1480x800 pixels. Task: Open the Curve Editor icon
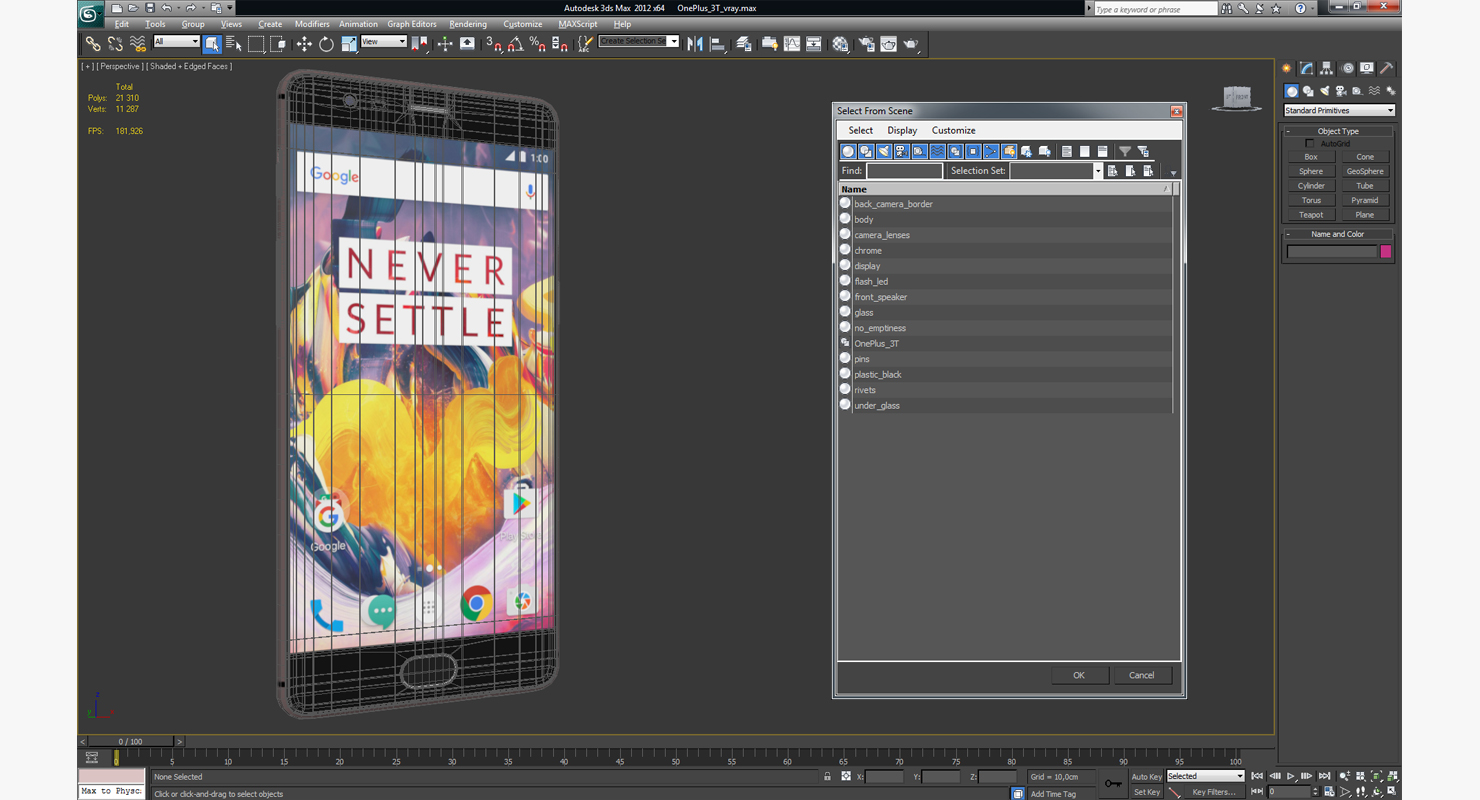(792, 44)
